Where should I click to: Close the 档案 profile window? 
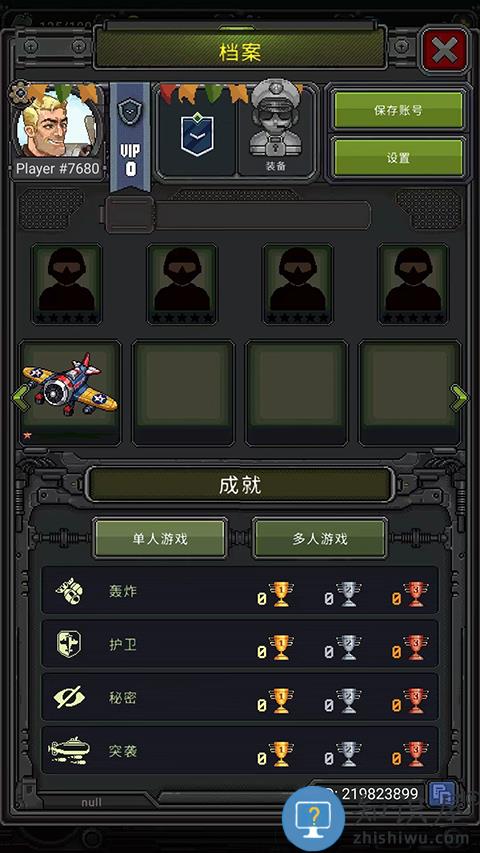[x=445, y=52]
